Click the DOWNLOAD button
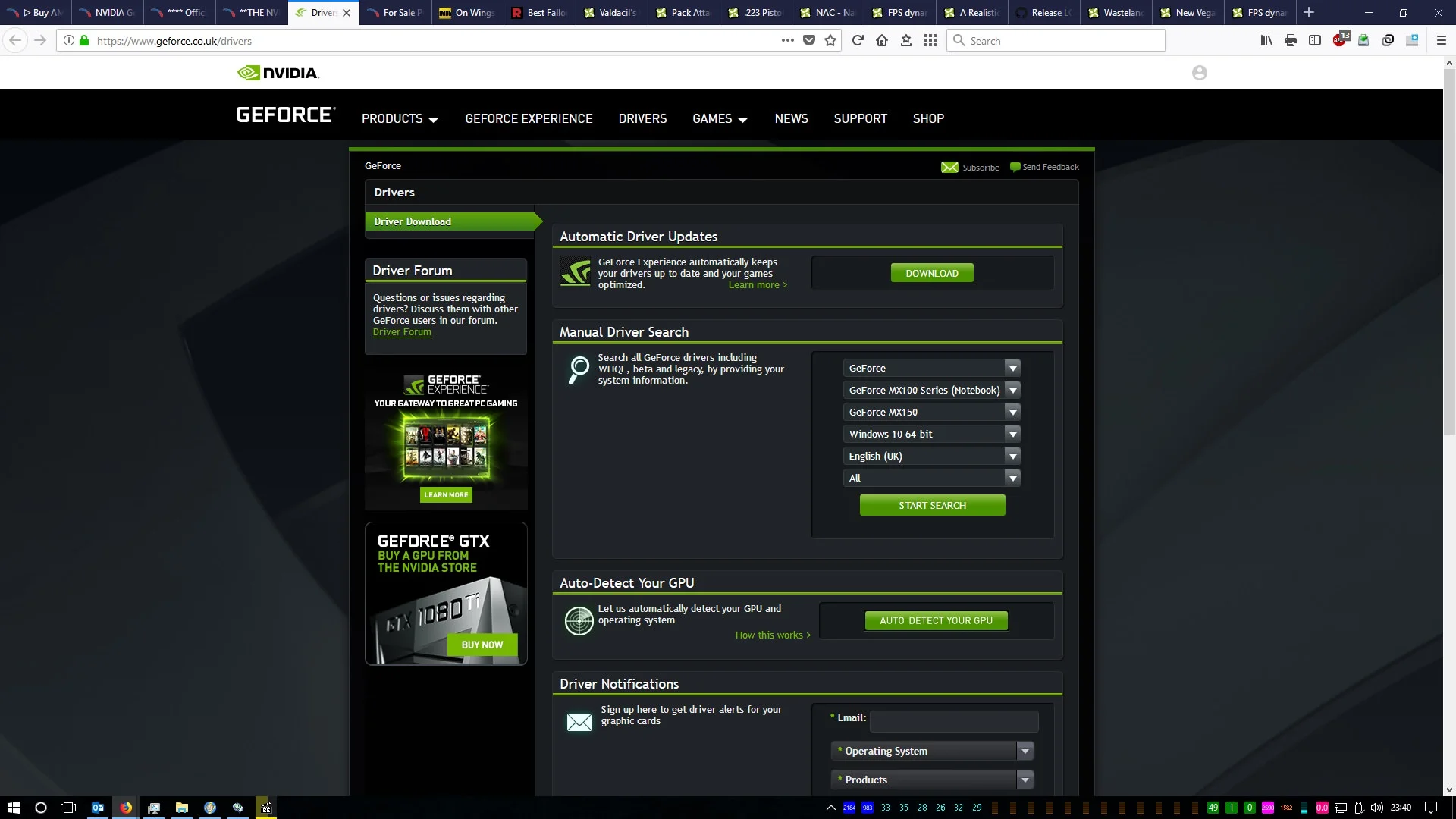 pyautogui.click(x=932, y=273)
